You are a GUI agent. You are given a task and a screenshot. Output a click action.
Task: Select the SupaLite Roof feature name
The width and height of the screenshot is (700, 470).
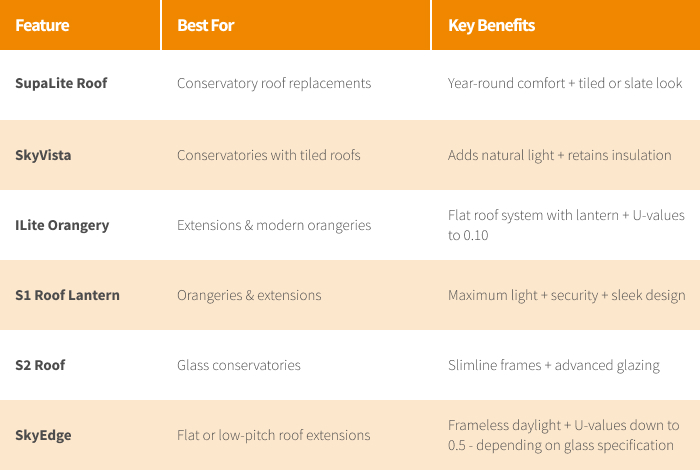point(61,83)
